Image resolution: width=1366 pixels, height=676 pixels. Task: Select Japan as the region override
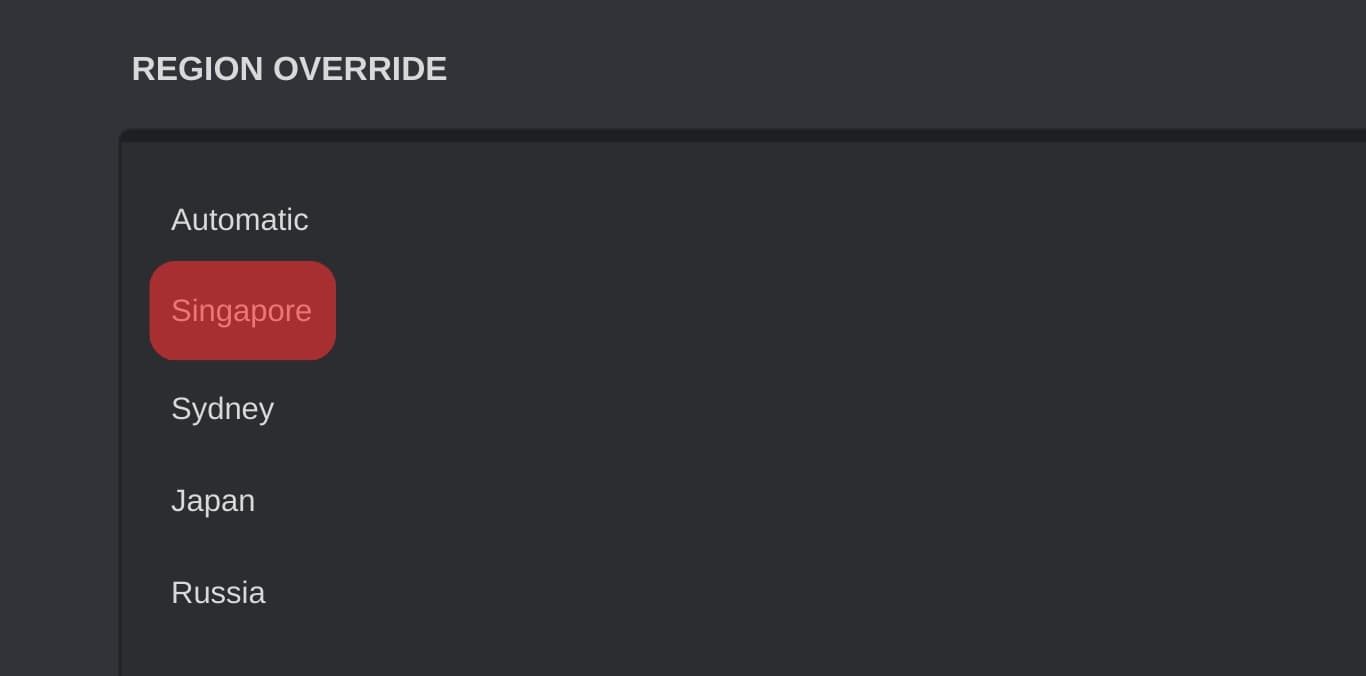[213, 500]
